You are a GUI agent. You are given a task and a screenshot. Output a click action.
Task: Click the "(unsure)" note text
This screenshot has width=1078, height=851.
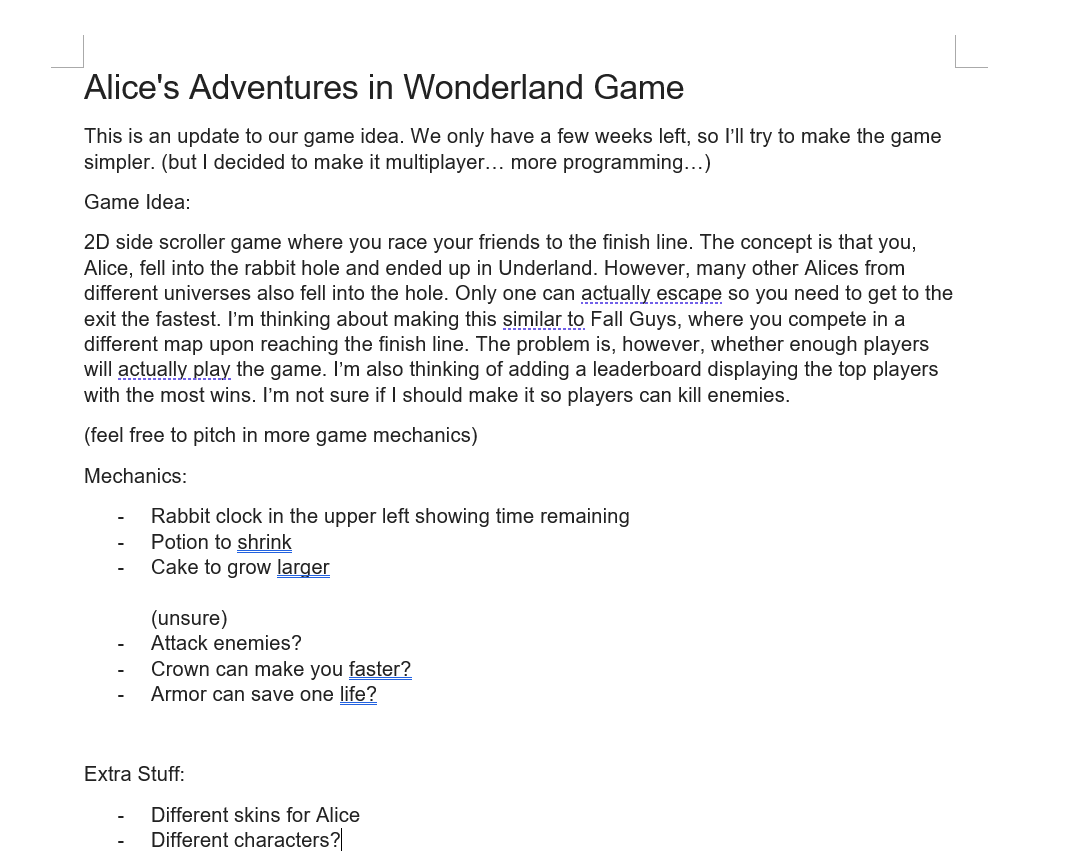[x=189, y=618]
